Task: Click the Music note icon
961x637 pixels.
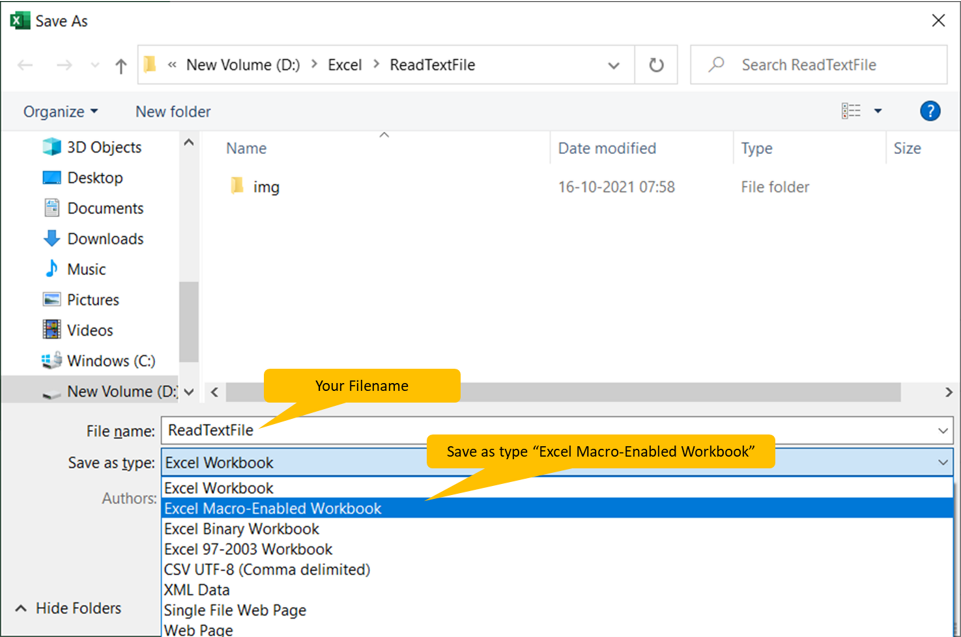Action: (x=51, y=268)
